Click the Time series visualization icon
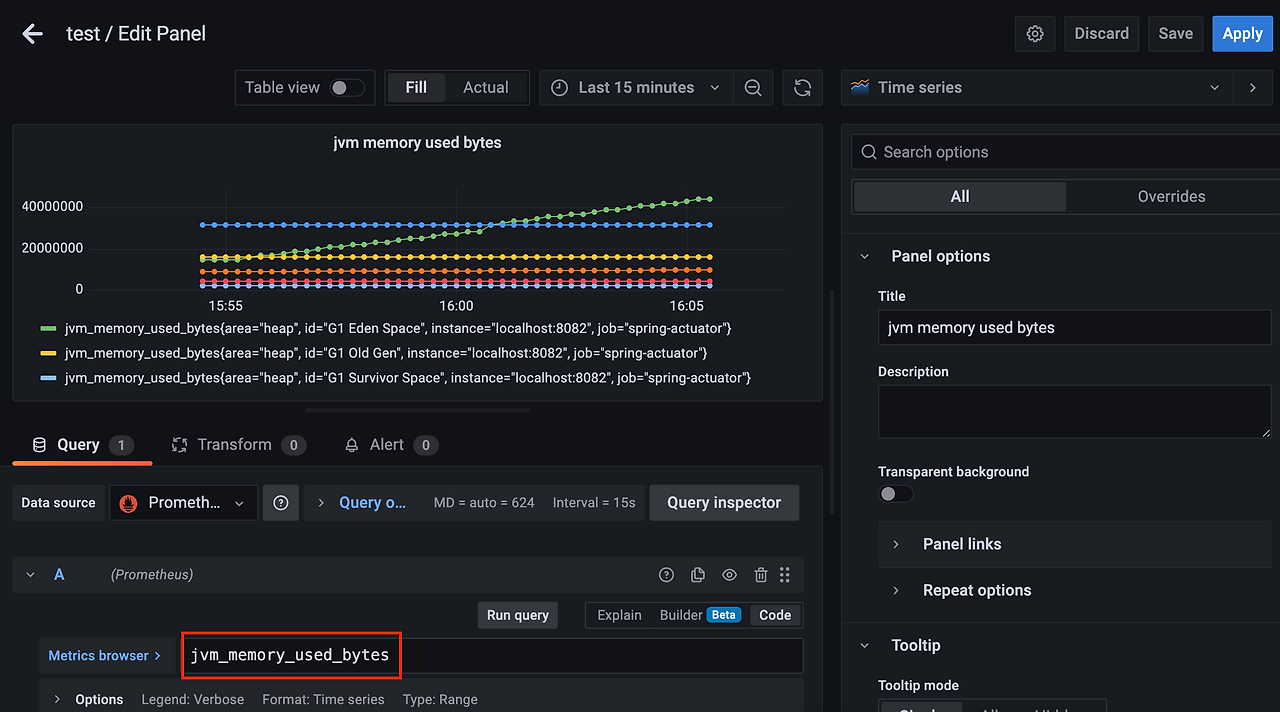This screenshot has width=1280, height=712. tap(860, 87)
